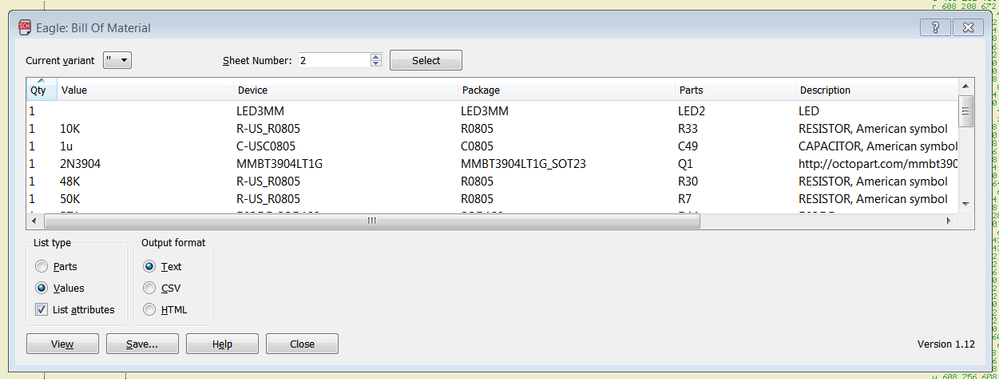999x379 pixels.
Task: Sort by the Device column header
Action: tap(346, 90)
